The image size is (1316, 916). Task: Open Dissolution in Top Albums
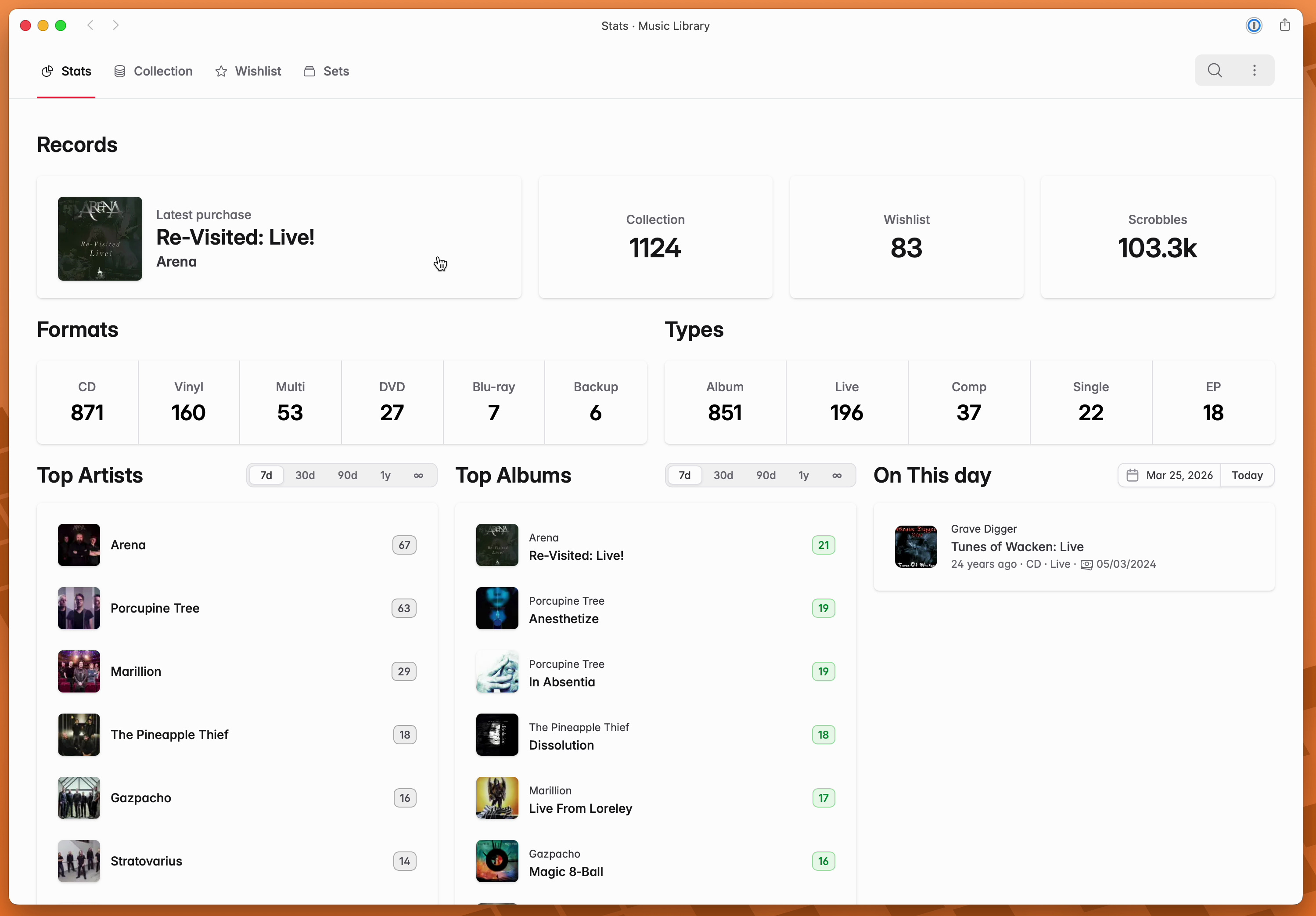pos(655,735)
